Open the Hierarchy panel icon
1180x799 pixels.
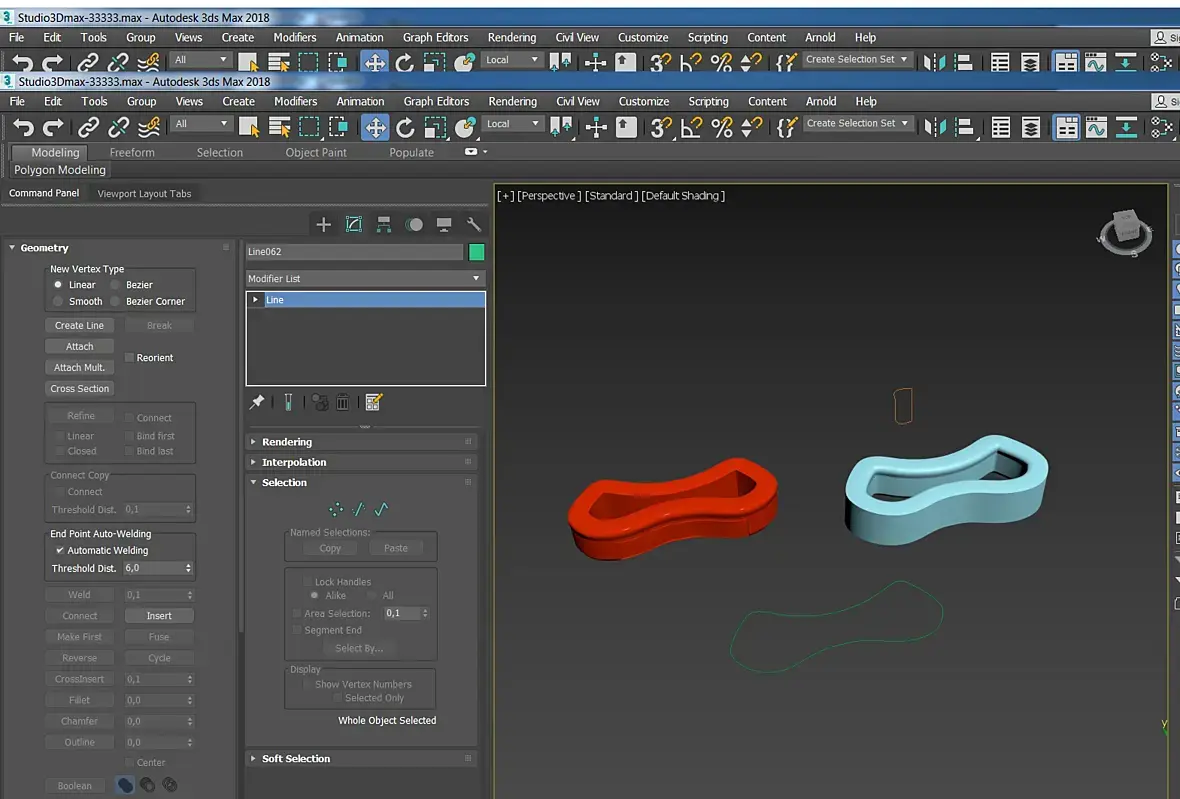[x=383, y=225]
